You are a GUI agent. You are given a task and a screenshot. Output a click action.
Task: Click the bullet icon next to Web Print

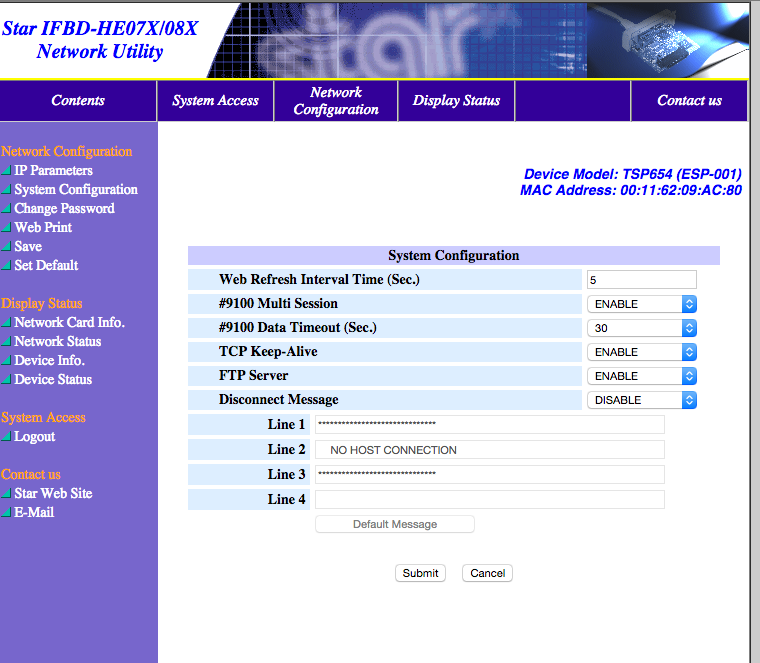click(6, 228)
